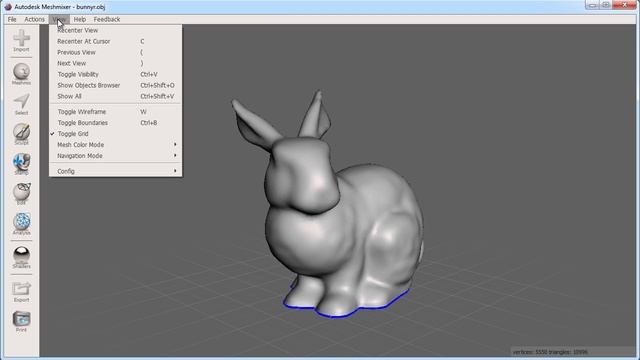Activate the Select tool arrow icon
Image resolution: width=640 pixels, height=360 pixels.
[x=21, y=104]
